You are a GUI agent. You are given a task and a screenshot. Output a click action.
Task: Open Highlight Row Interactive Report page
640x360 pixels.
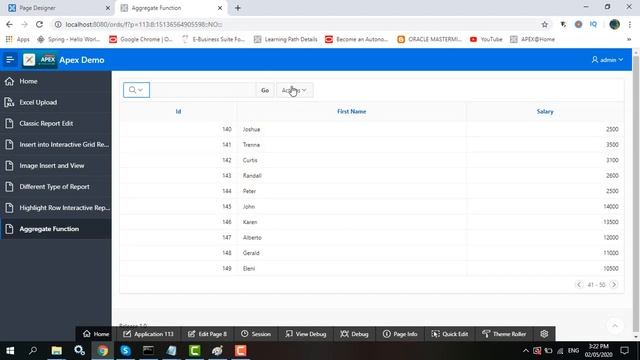click(x=56, y=208)
